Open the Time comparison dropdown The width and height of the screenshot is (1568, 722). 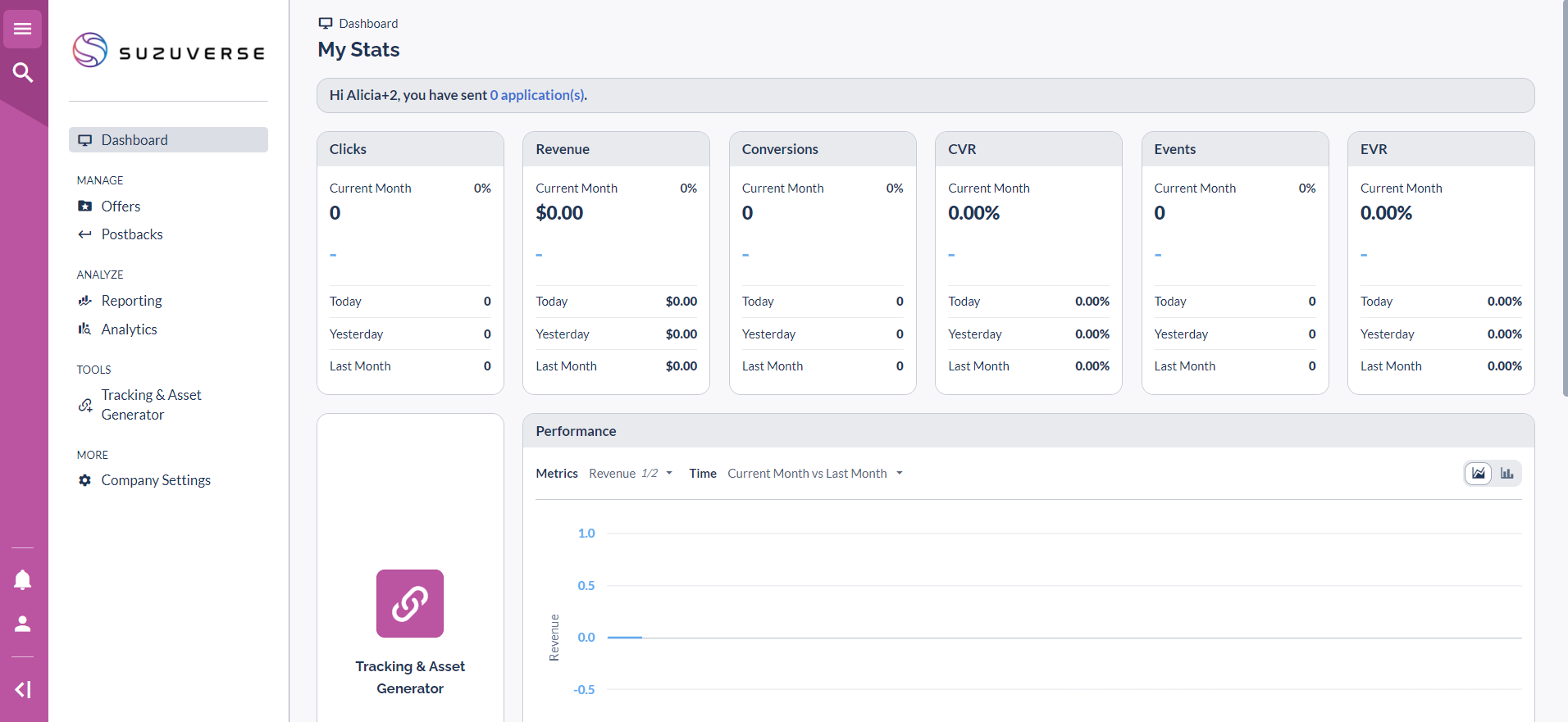814,474
